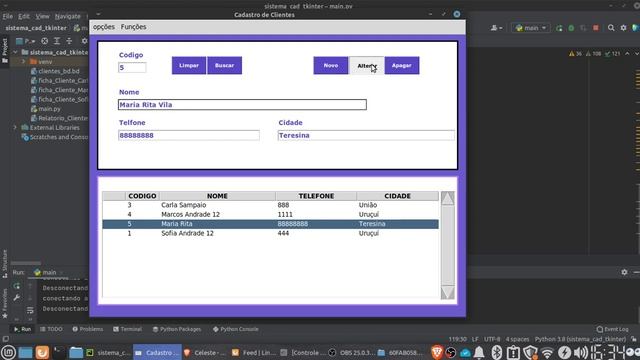Select the Carla Sampaio row
The width and height of the screenshot is (640, 360).
(270, 205)
